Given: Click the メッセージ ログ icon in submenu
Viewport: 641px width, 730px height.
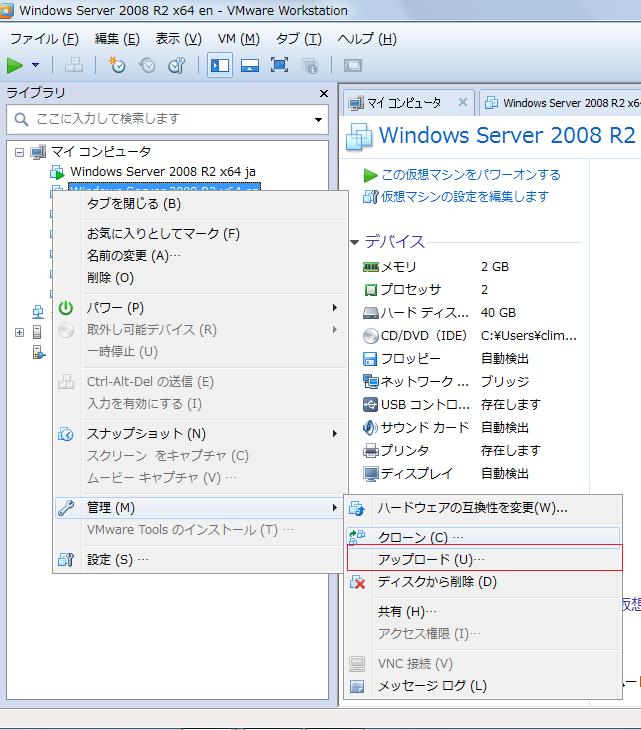Looking at the screenshot, I should (357, 686).
